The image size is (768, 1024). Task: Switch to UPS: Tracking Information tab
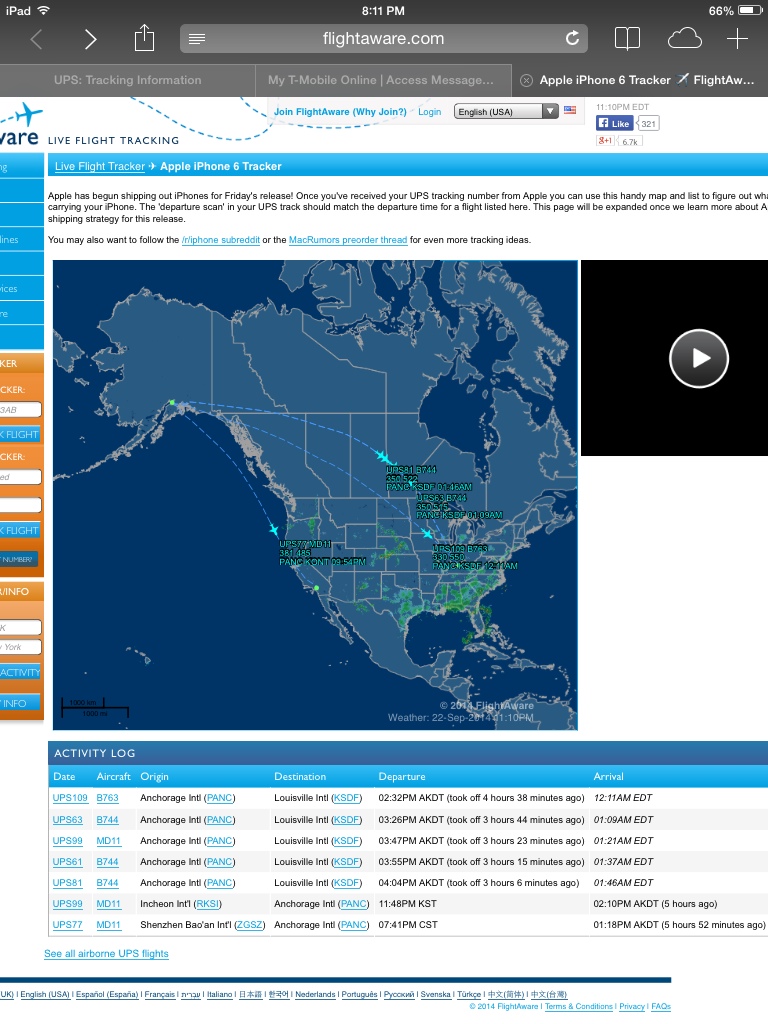tap(127, 80)
